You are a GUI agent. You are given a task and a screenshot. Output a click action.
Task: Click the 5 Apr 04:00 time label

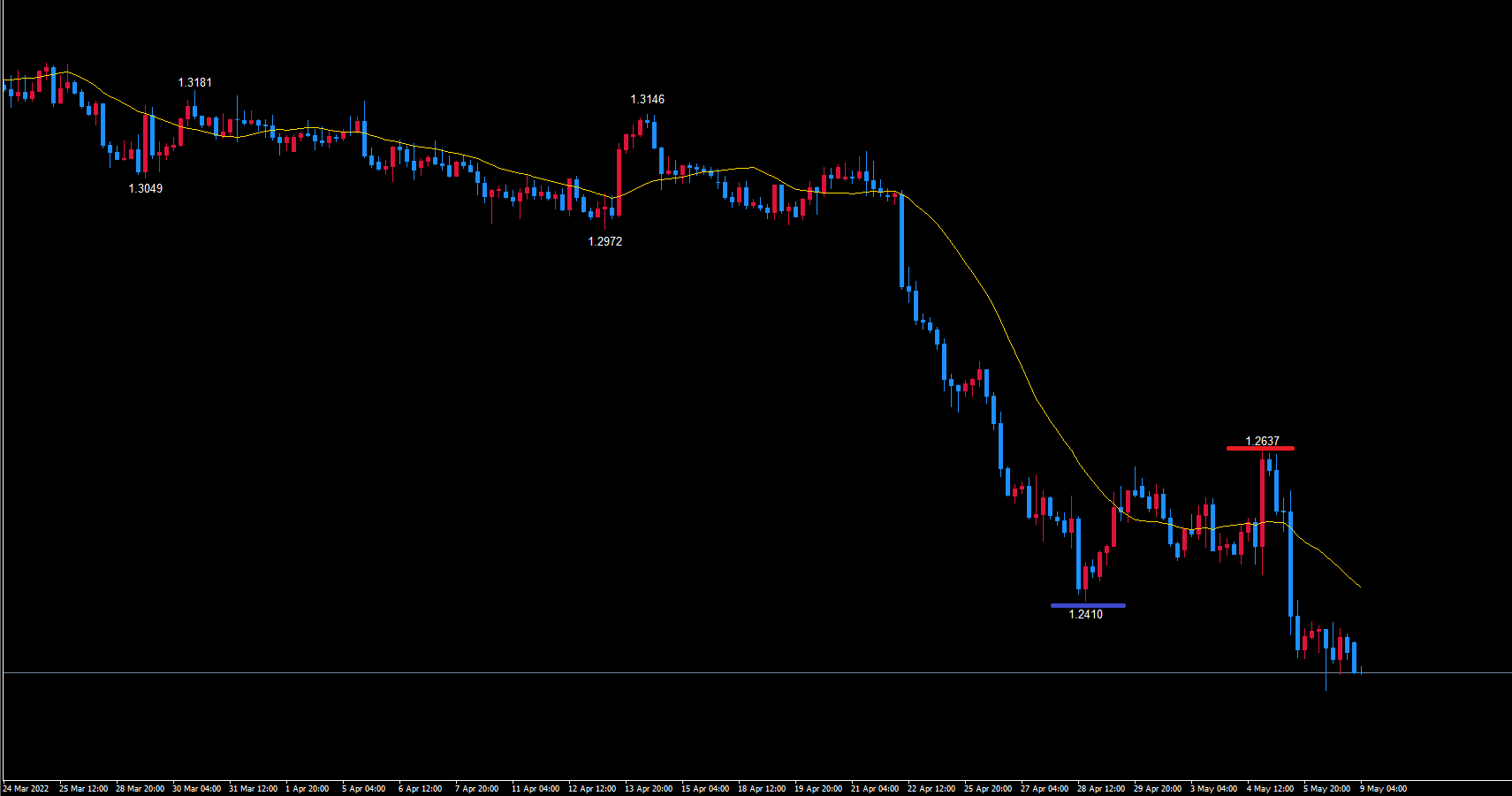(363, 788)
